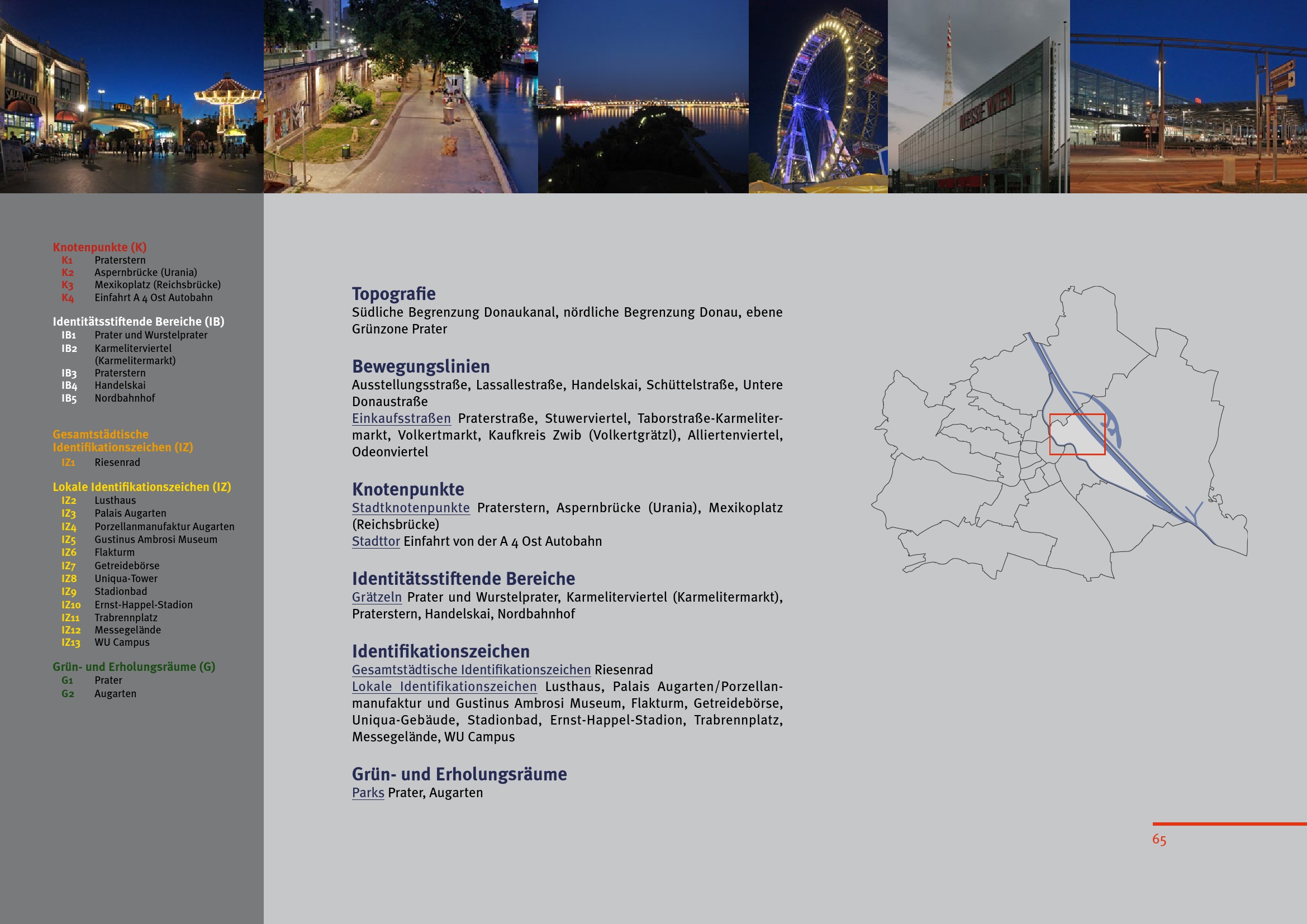Click page number 65
Image resolution: width=1307 pixels, height=924 pixels.
pos(1159,839)
